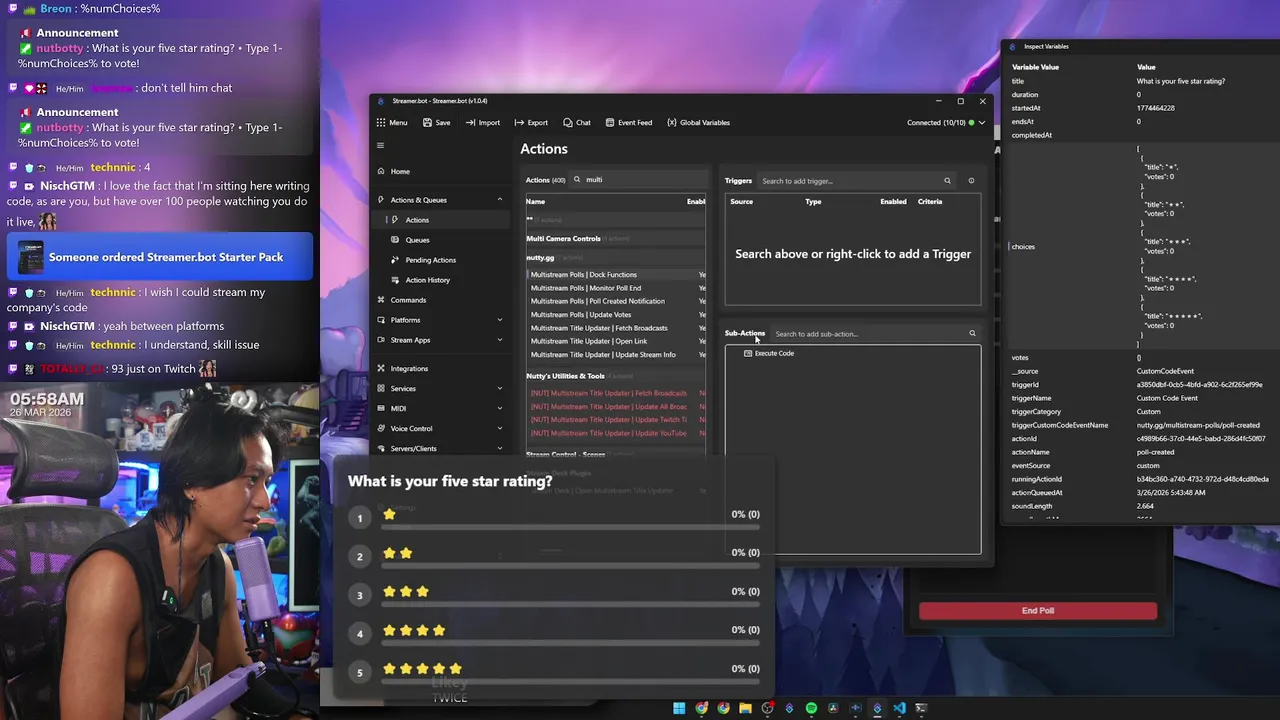The width and height of the screenshot is (1280, 720).
Task: Open Queues from the sidebar icon
Action: click(x=395, y=240)
